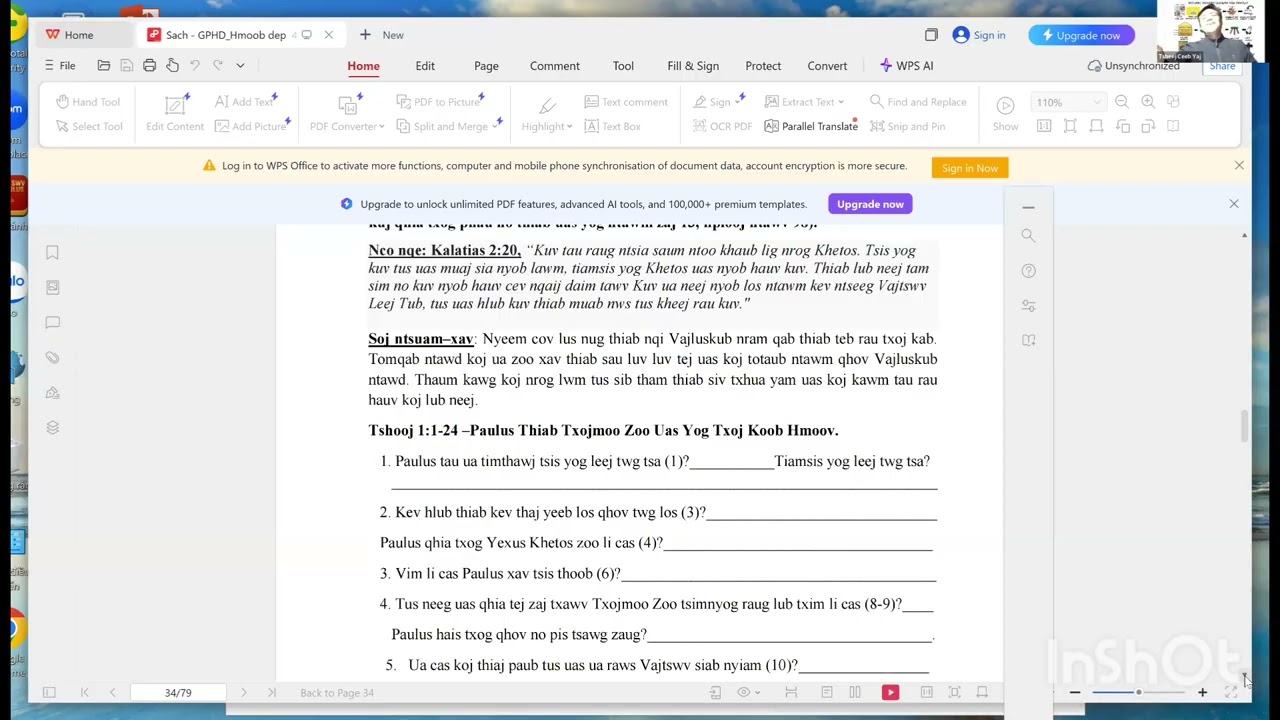Click the Show play button
Image resolution: width=1280 pixels, height=720 pixels.
pyautogui.click(x=1005, y=113)
